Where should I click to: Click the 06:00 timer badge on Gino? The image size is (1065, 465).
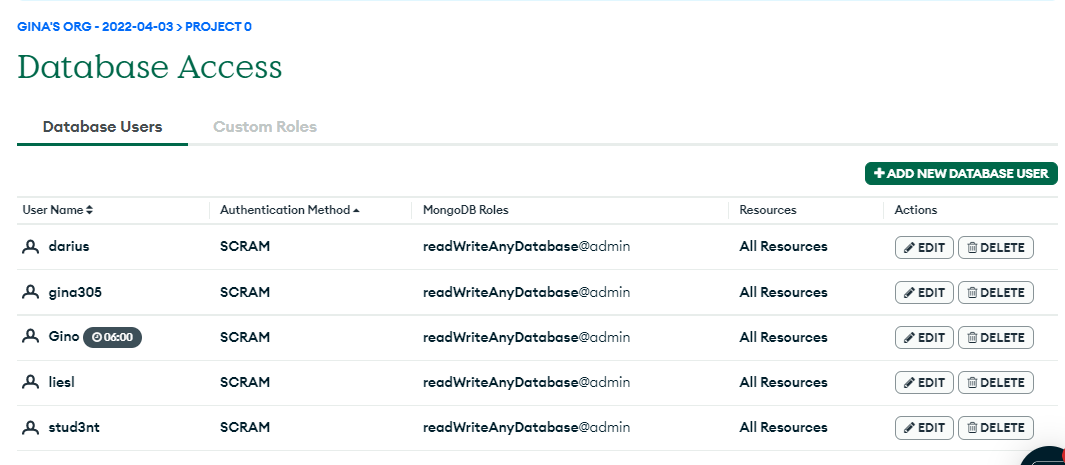click(112, 338)
